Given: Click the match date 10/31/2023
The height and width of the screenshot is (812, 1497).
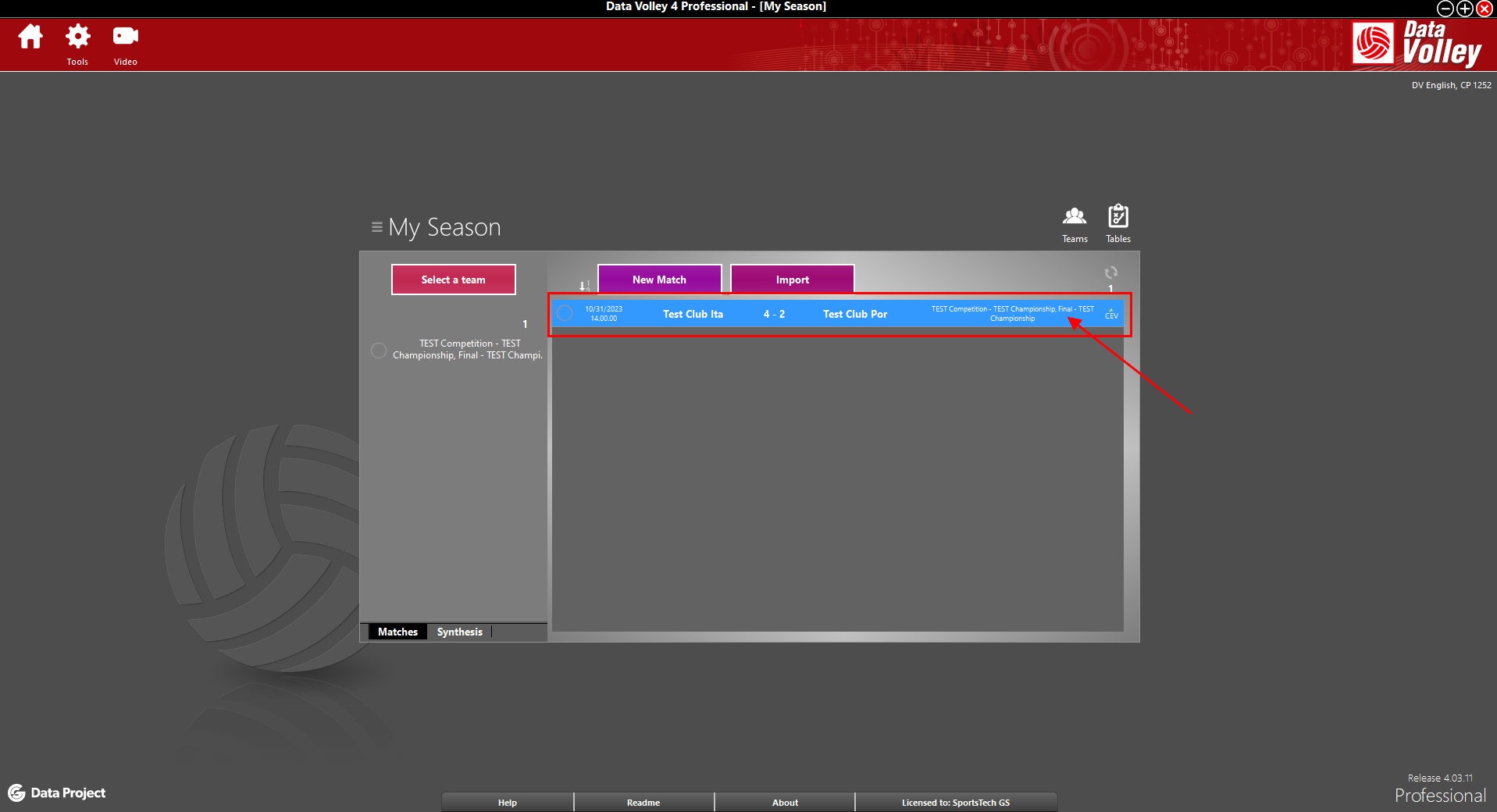Looking at the screenshot, I should 604,309.
